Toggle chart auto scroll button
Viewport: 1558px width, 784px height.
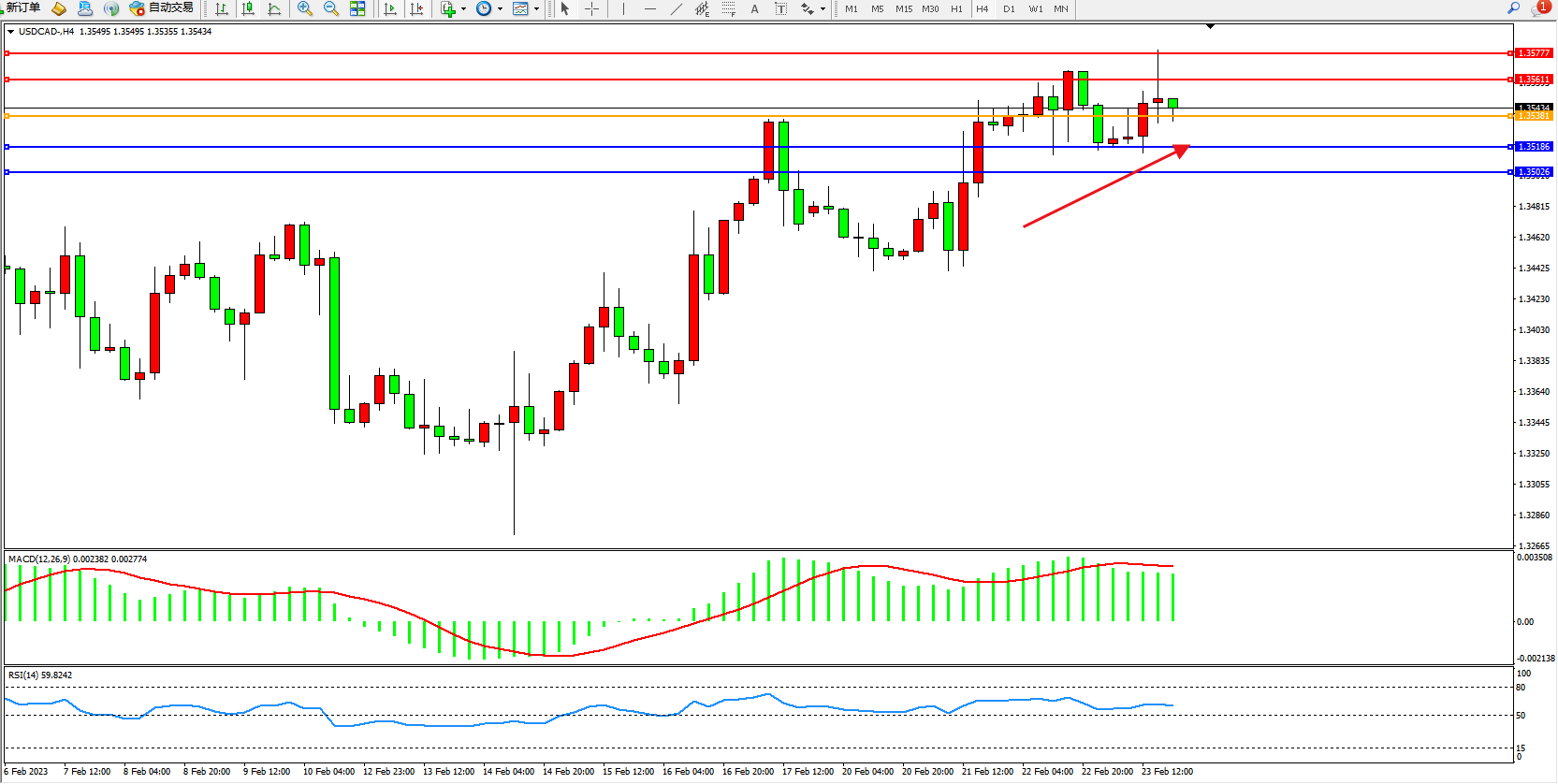coord(390,9)
